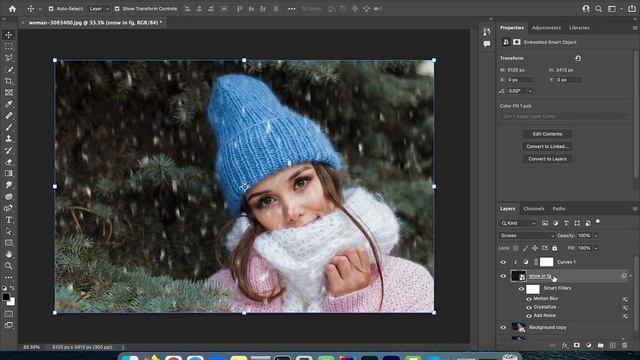Go to Photoshop Home screen

coord(12,9)
